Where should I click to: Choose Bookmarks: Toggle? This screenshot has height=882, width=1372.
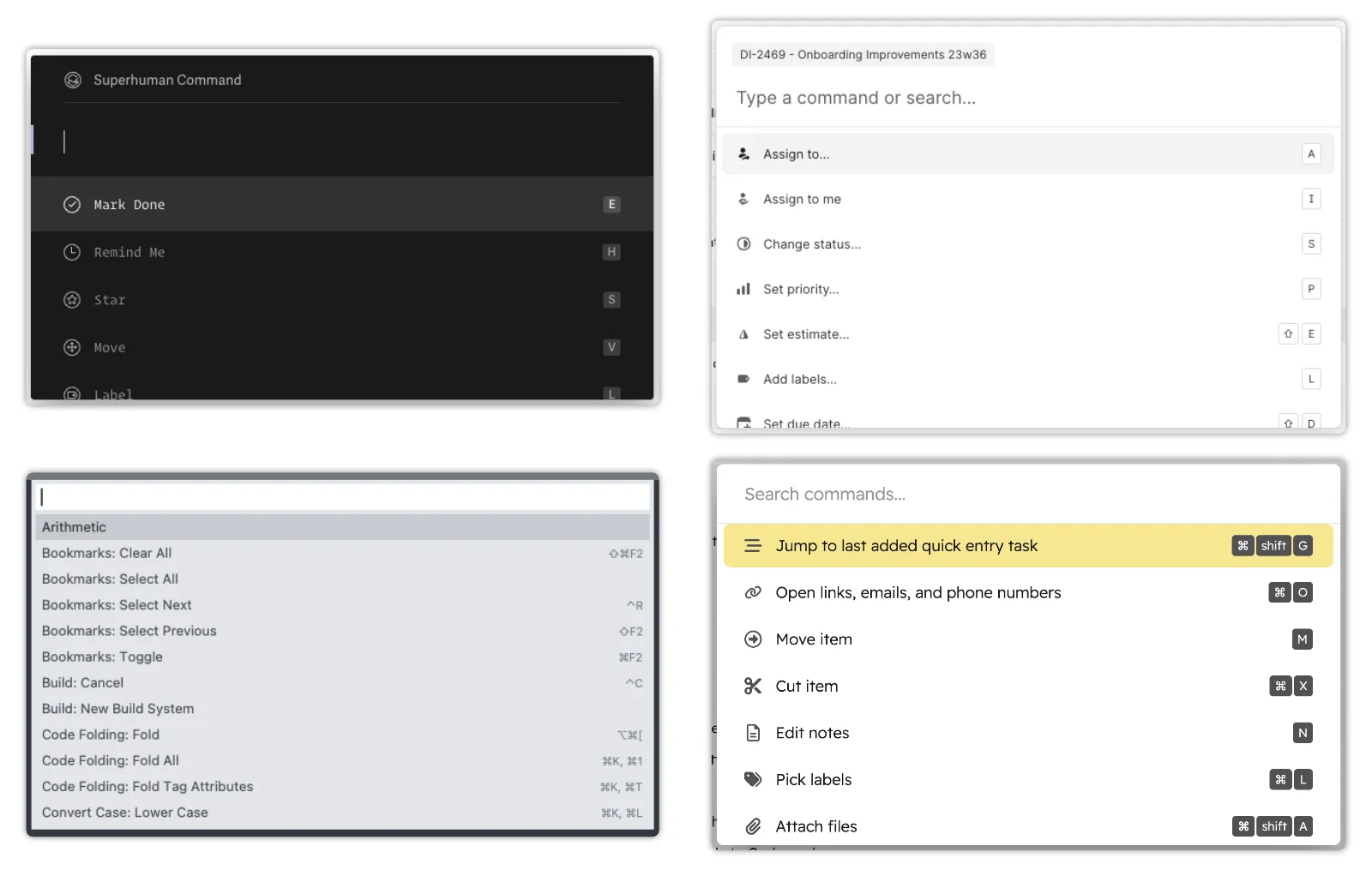pyautogui.click(x=343, y=657)
